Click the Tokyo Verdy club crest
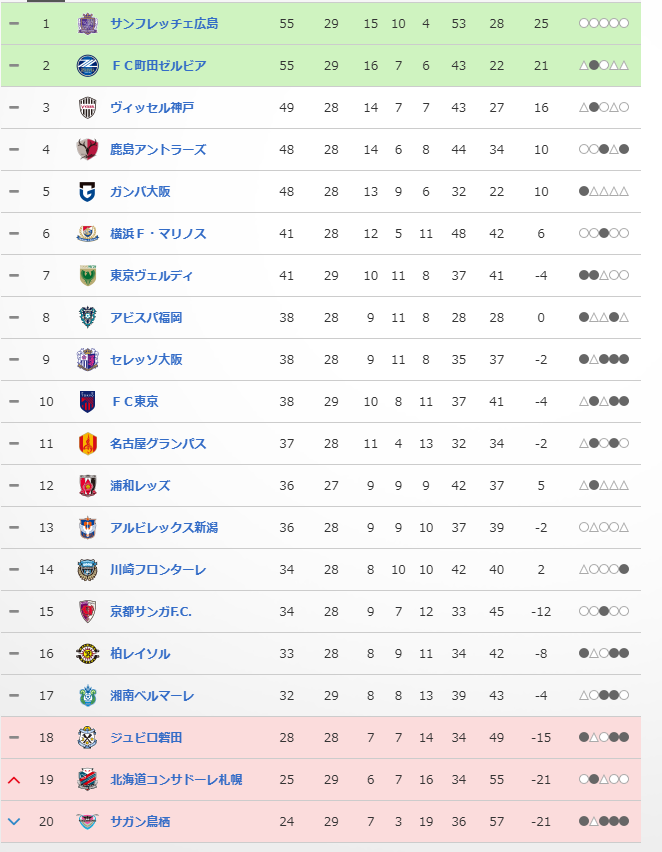 pyautogui.click(x=88, y=276)
